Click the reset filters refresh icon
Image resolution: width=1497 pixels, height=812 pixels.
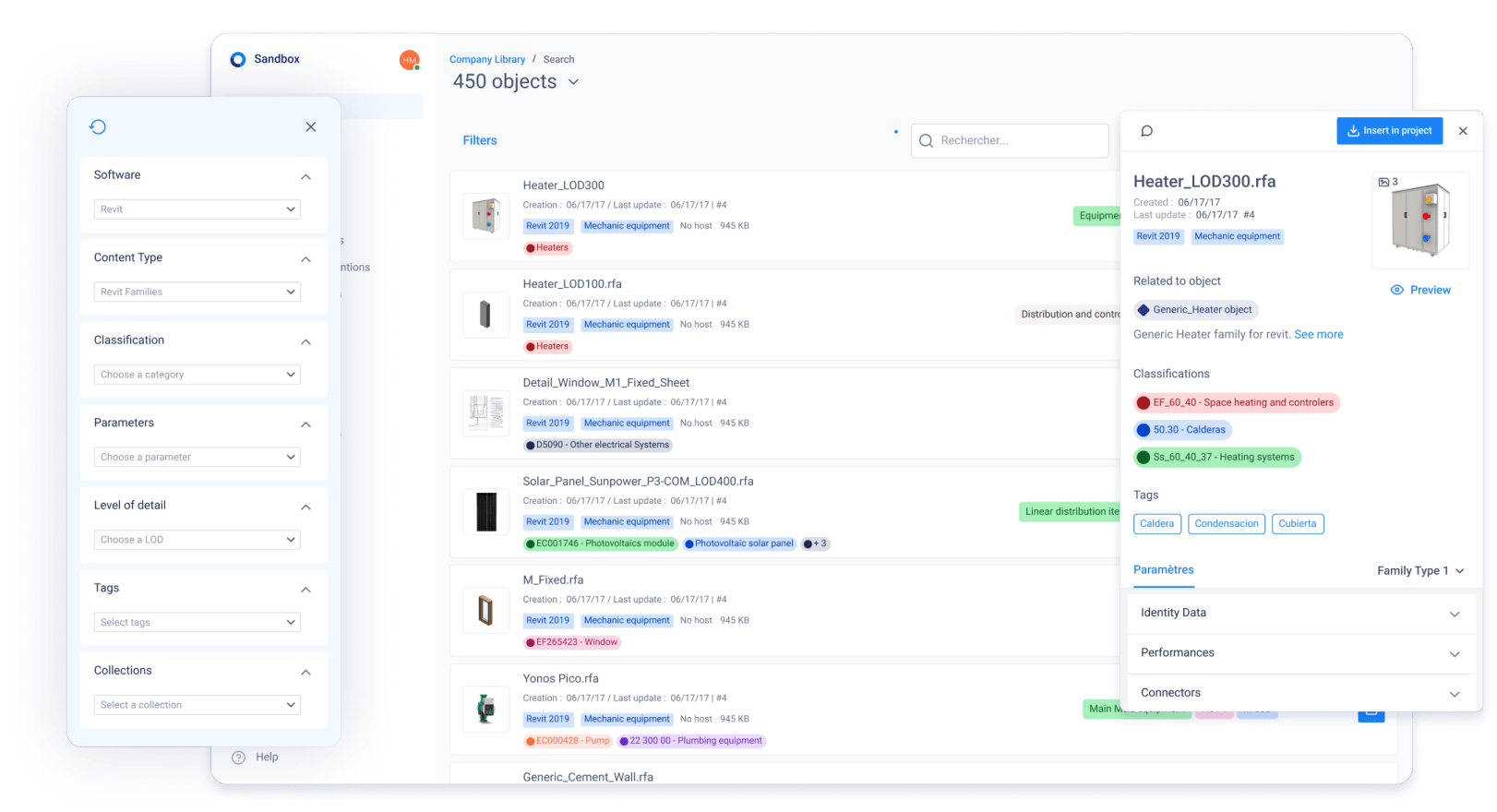(98, 126)
